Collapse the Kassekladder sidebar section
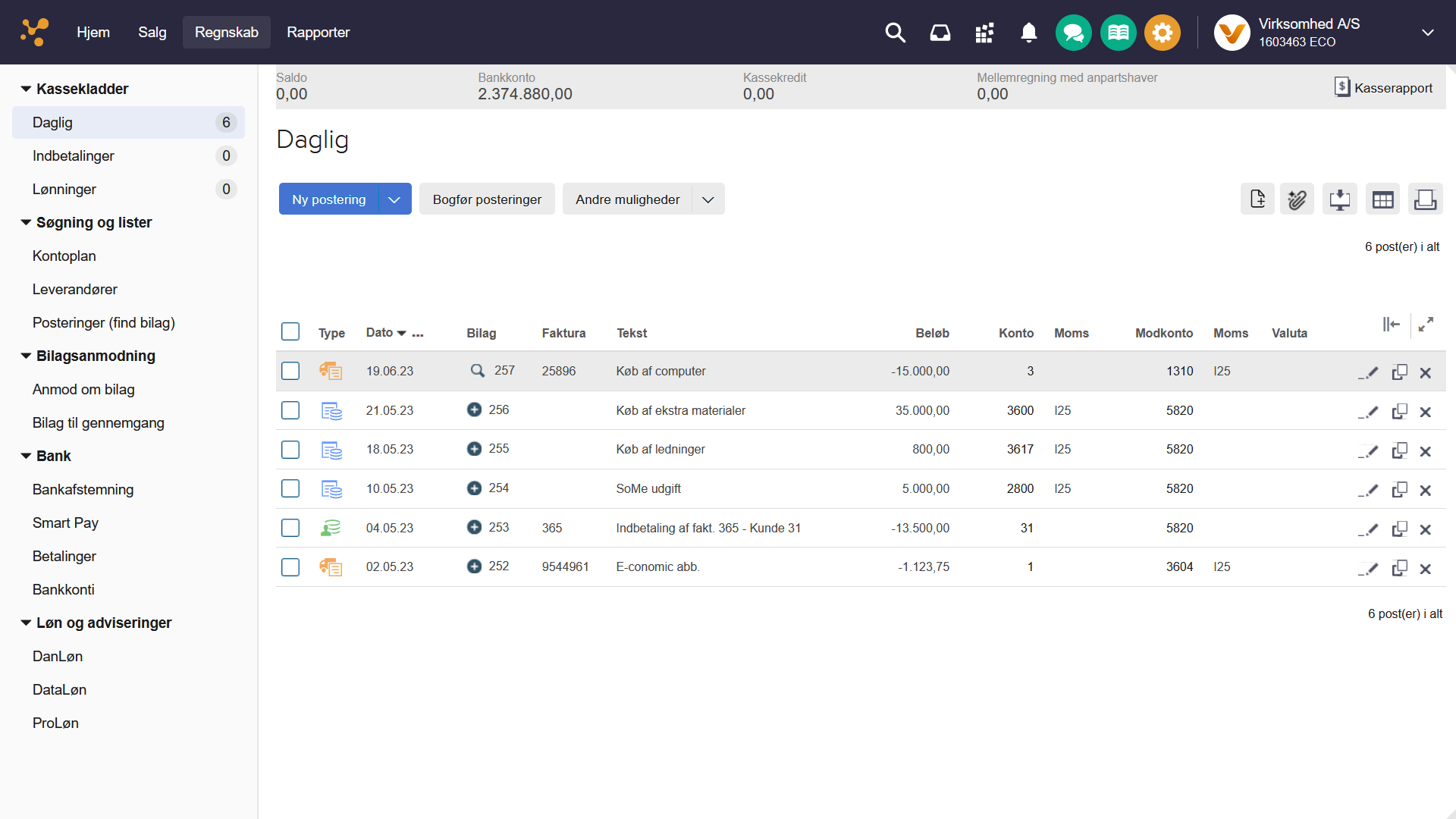Viewport: 1456px width, 819px height. pos(26,89)
